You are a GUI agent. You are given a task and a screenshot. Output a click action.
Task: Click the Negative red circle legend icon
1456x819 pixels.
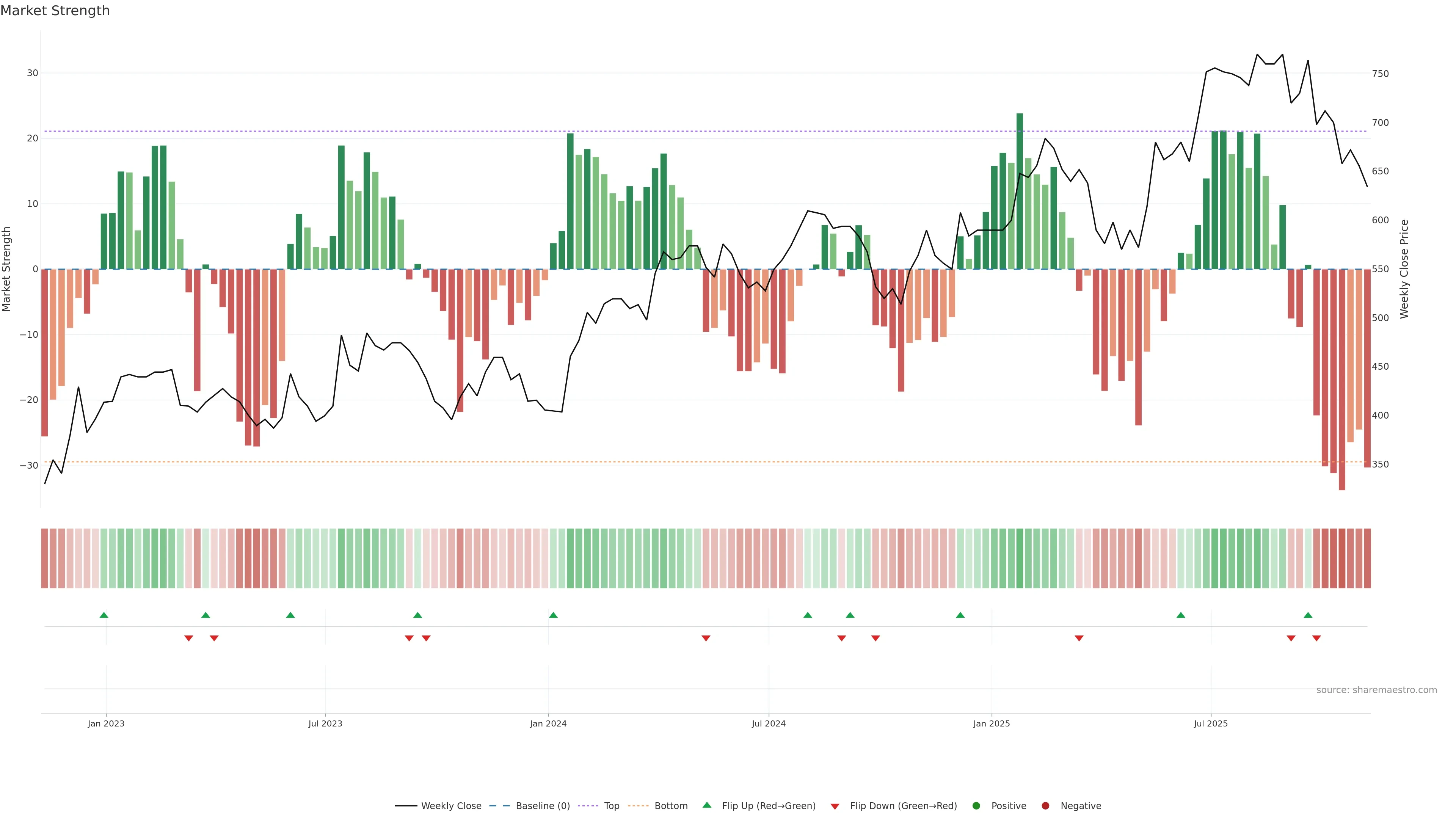[x=1045, y=806]
